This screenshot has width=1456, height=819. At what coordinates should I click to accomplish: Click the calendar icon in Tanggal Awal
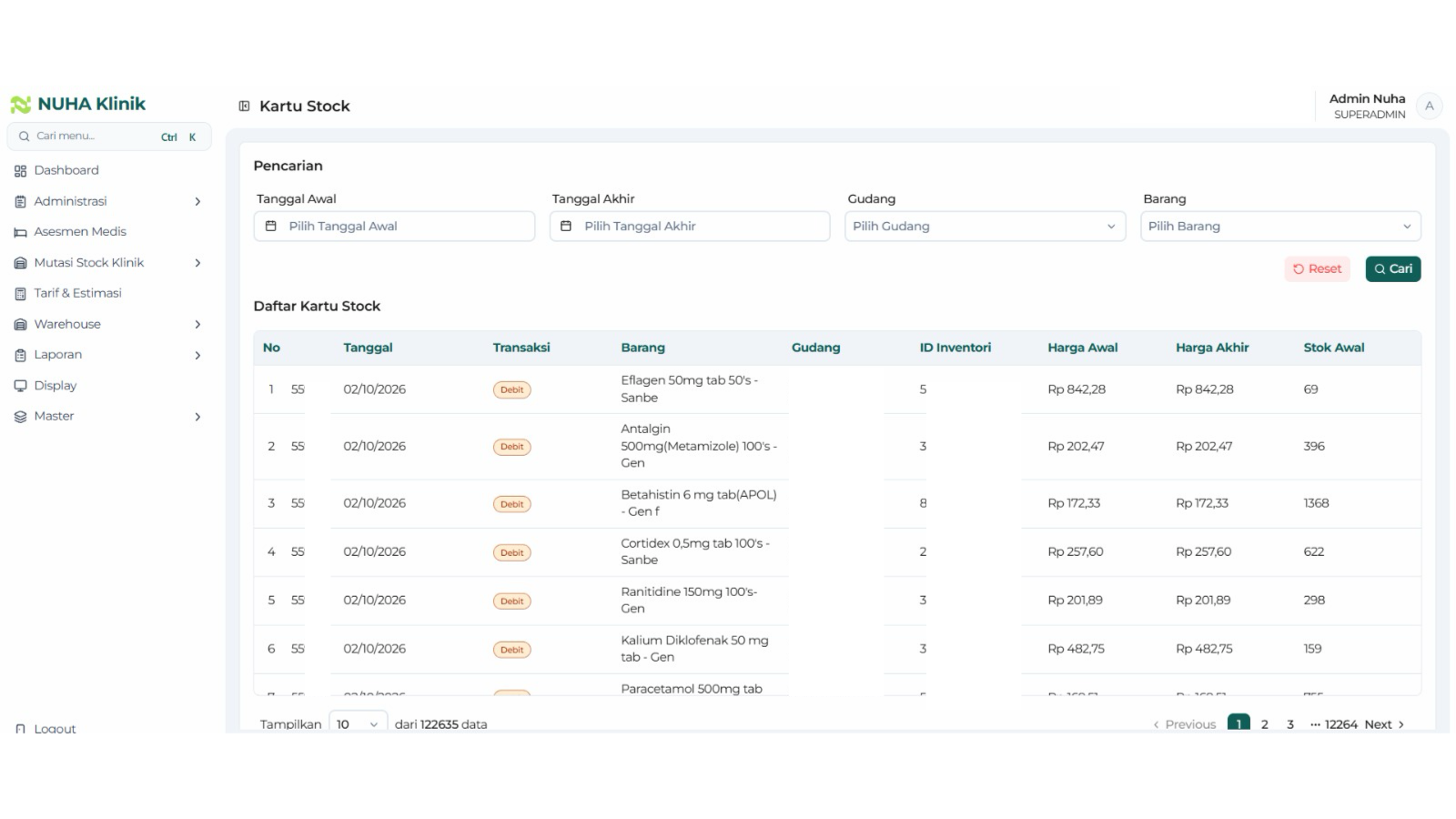tap(270, 226)
